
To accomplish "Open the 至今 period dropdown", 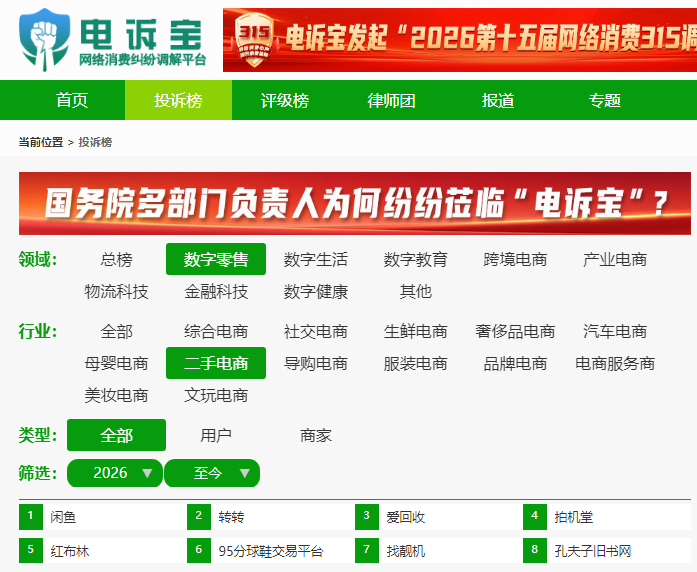I will coord(212,473).
